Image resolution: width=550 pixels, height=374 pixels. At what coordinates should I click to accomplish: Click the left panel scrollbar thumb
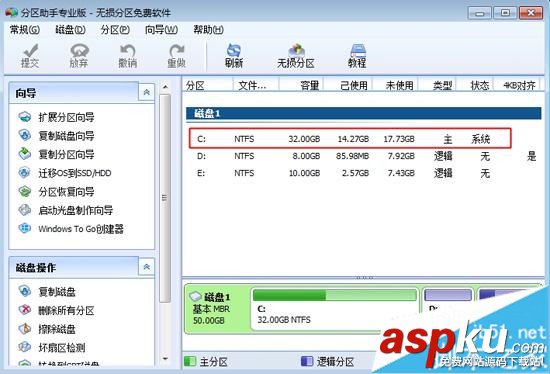click(165, 198)
